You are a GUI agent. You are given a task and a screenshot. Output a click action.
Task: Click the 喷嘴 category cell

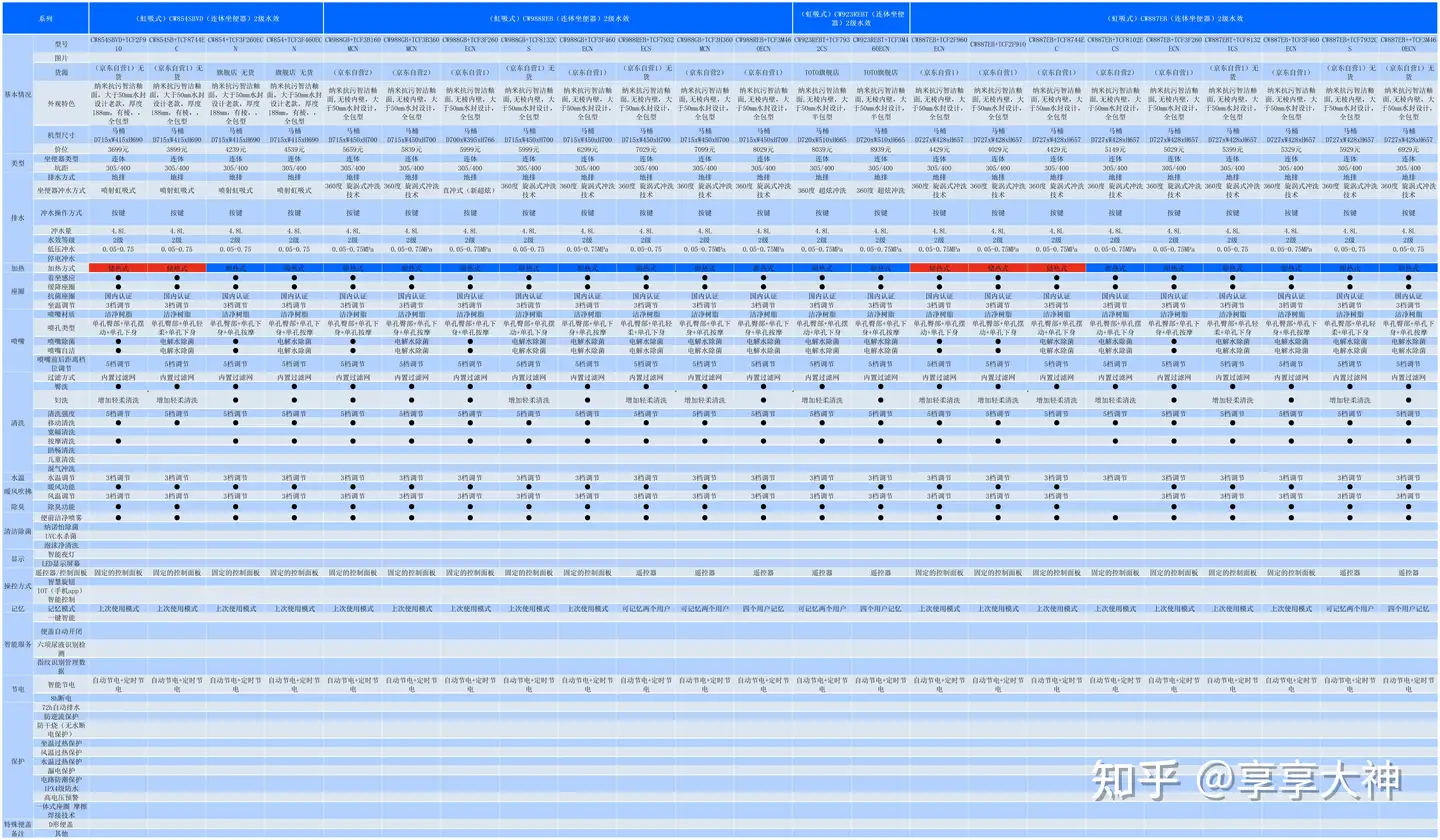(x=17, y=340)
